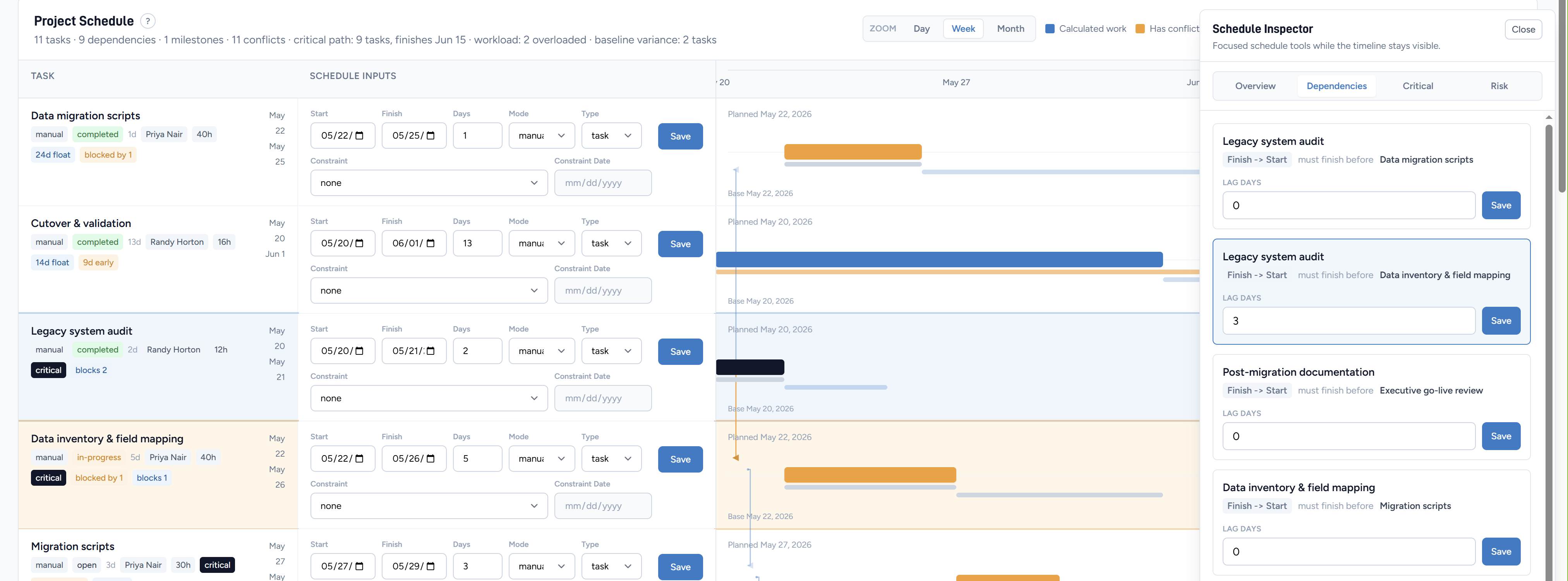1568x581 pixels.
Task: Open calendar picker in Cutover & validation Start field
Action: [x=359, y=244]
